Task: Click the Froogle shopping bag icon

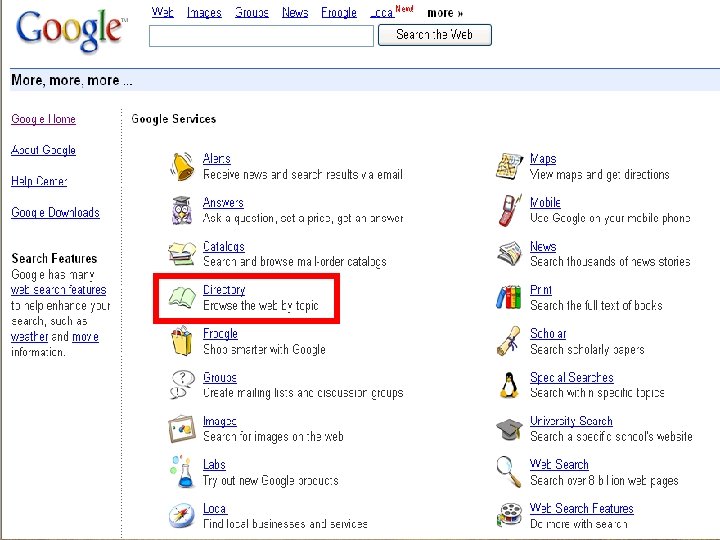Action: point(182,341)
